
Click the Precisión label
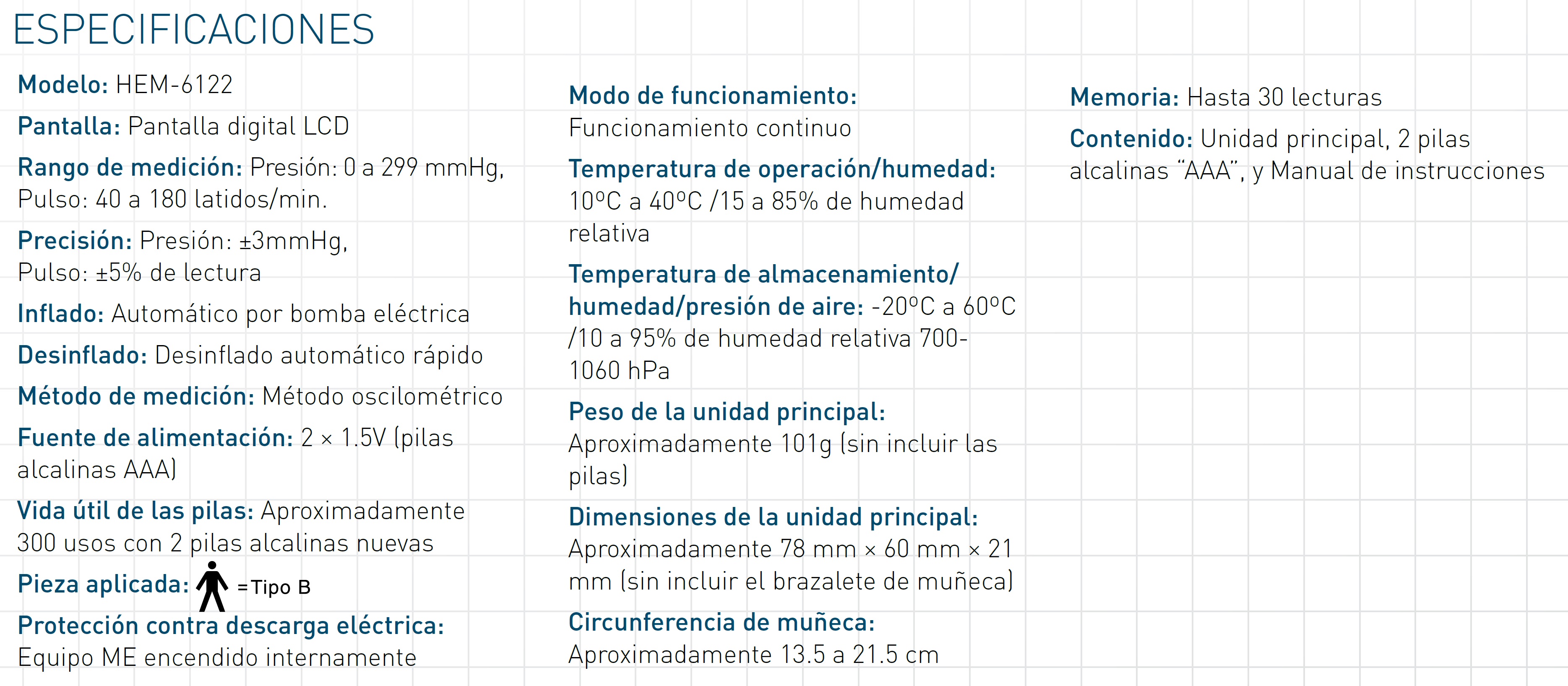click(x=75, y=241)
